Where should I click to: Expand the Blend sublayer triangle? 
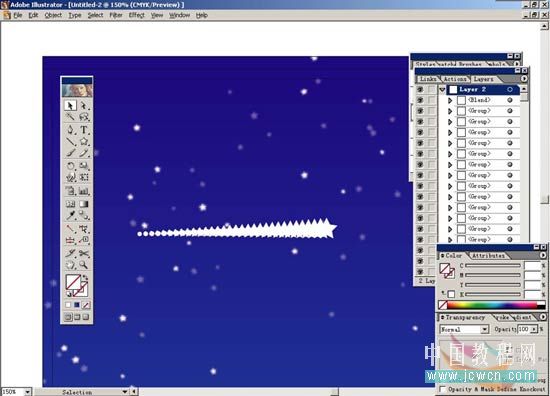click(450, 101)
